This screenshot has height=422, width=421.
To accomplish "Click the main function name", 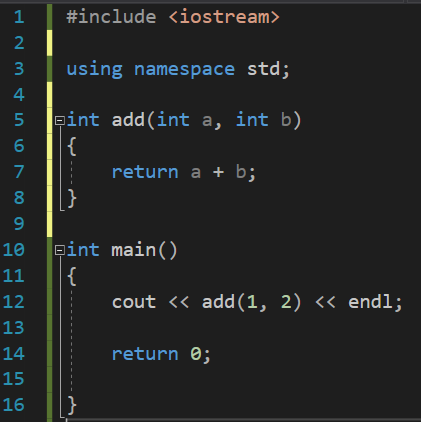I will pyautogui.click(x=134, y=250).
